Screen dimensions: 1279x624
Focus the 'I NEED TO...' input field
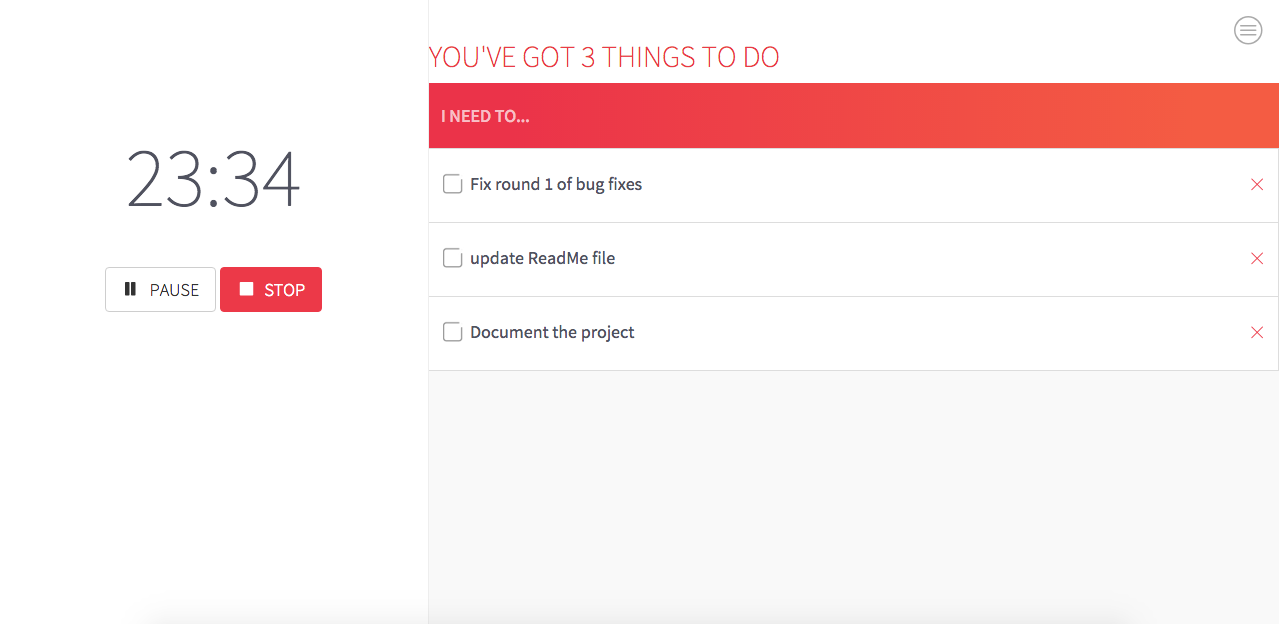click(853, 116)
